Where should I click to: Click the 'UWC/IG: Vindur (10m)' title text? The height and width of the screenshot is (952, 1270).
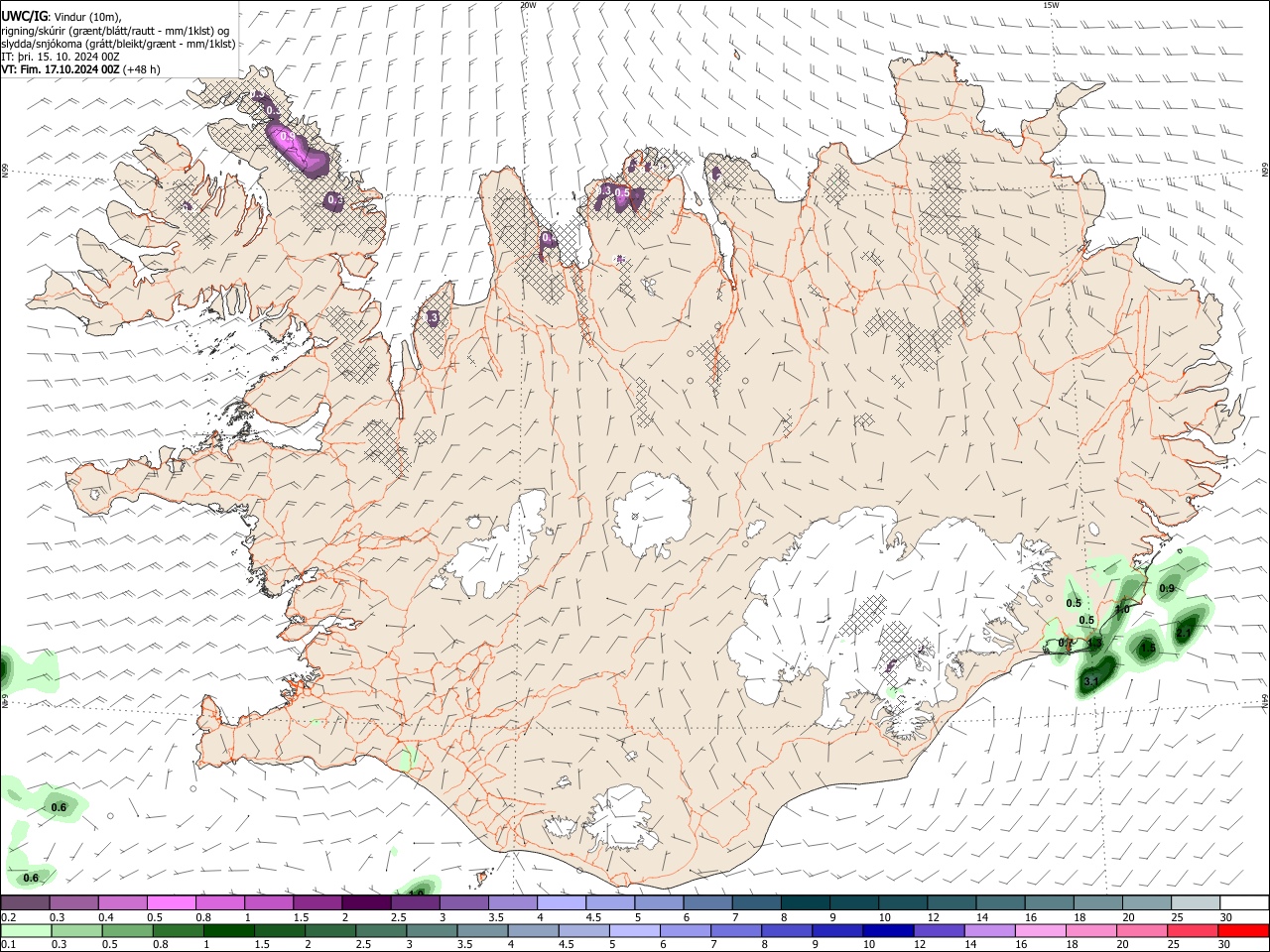tap(62, 16)
